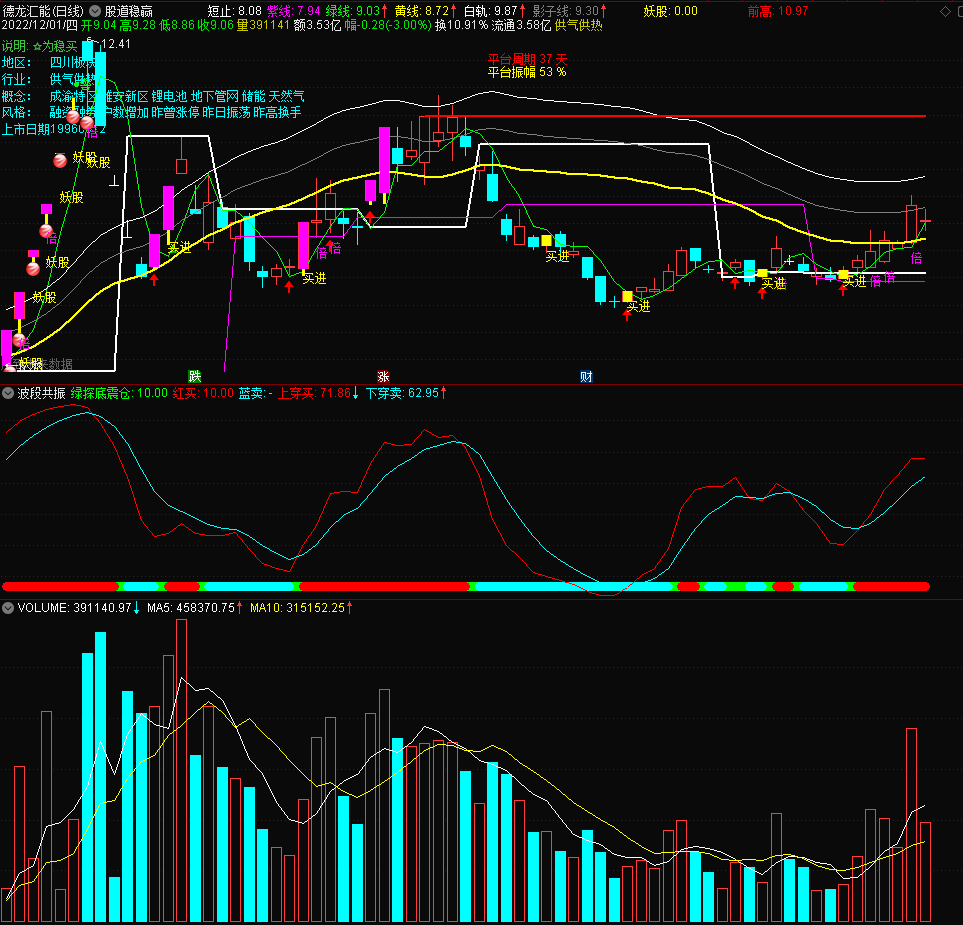Click the 昨日振荡 style tag
The width and height of the screenshot is (963, 925).
pos(227,112)
